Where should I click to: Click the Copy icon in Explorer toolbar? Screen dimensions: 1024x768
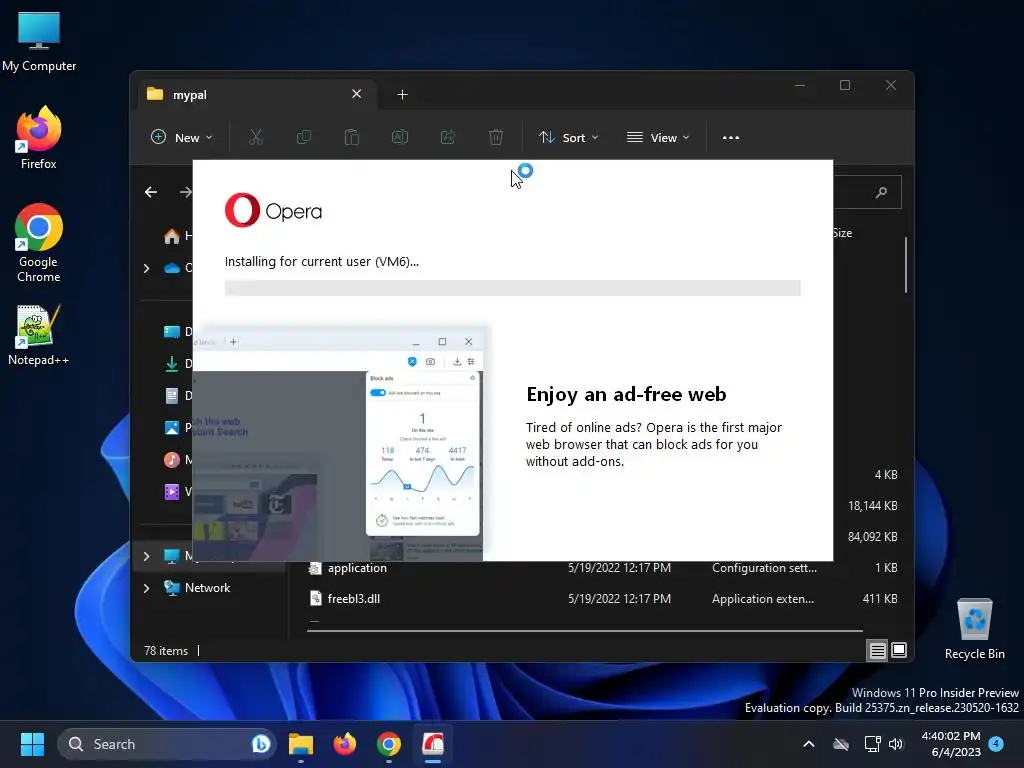point(304,137)
